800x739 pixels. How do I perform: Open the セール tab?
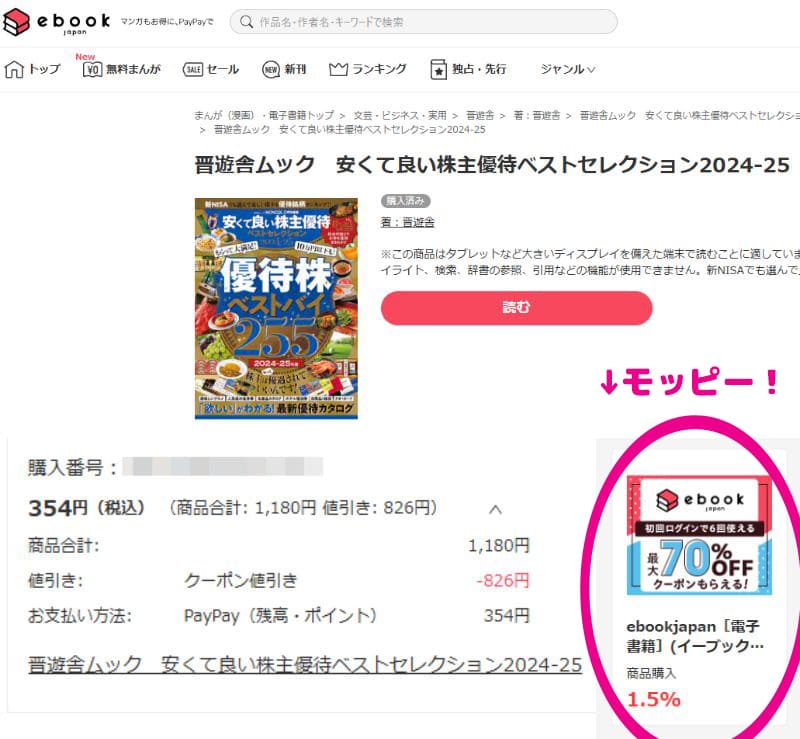coord(211,69)
